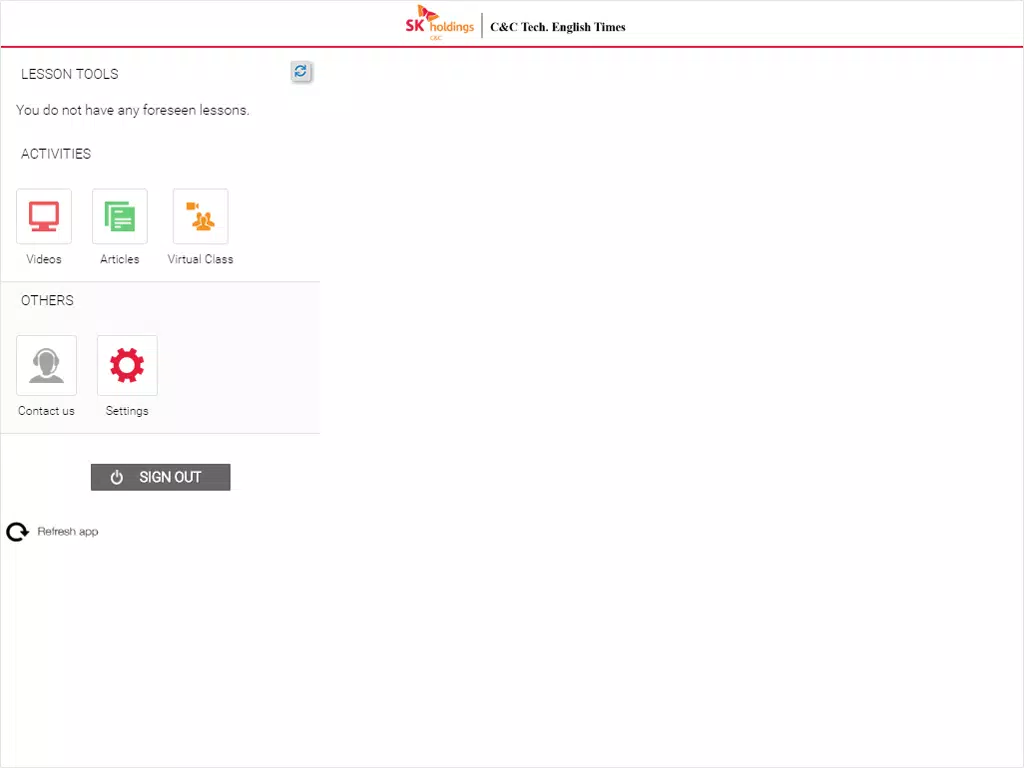Click the OTHERS section heading
1024x768 pixels.
click(x=48, y=300)
